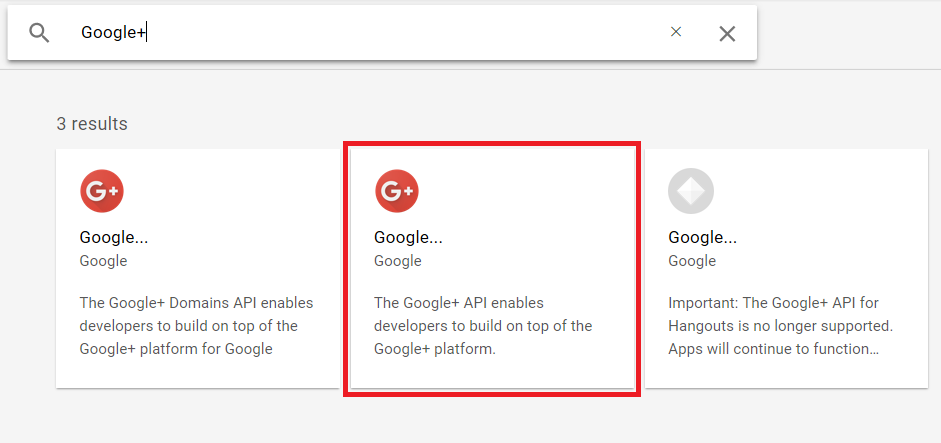941x443 pixels.
Task: Open the "Google..." title on the highlighted middle card
Action: (408, 238)
